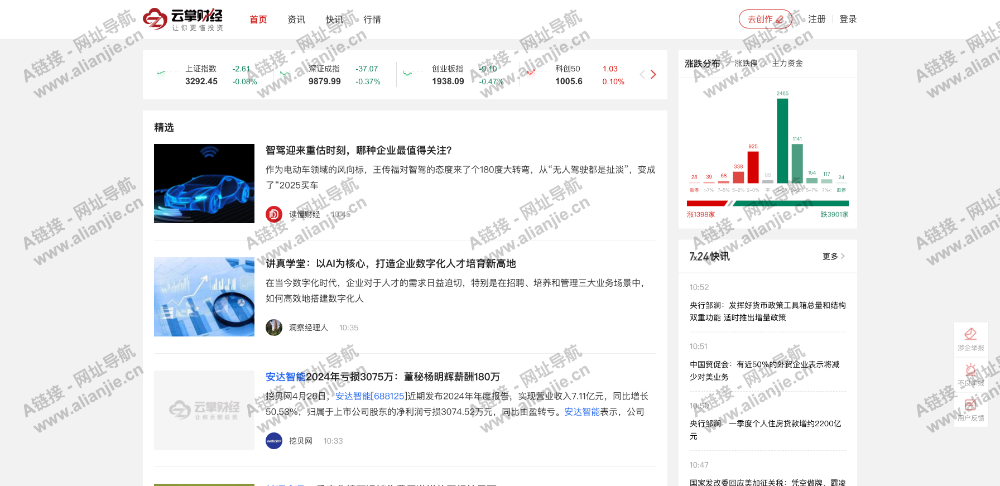
Task: Click author name 挖贝网
Action: pyautogui.click(x=301, y=441)
